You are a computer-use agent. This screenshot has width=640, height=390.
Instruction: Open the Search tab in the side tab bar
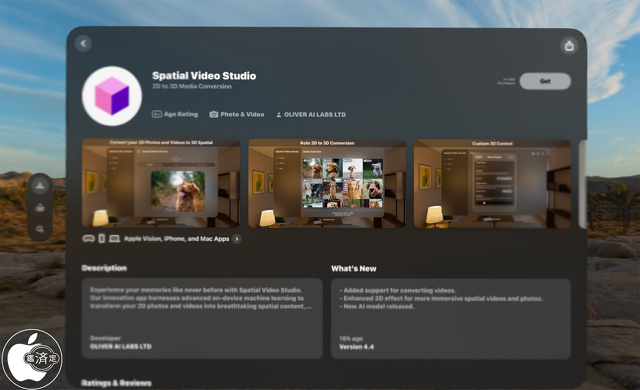tap(40, 229)
